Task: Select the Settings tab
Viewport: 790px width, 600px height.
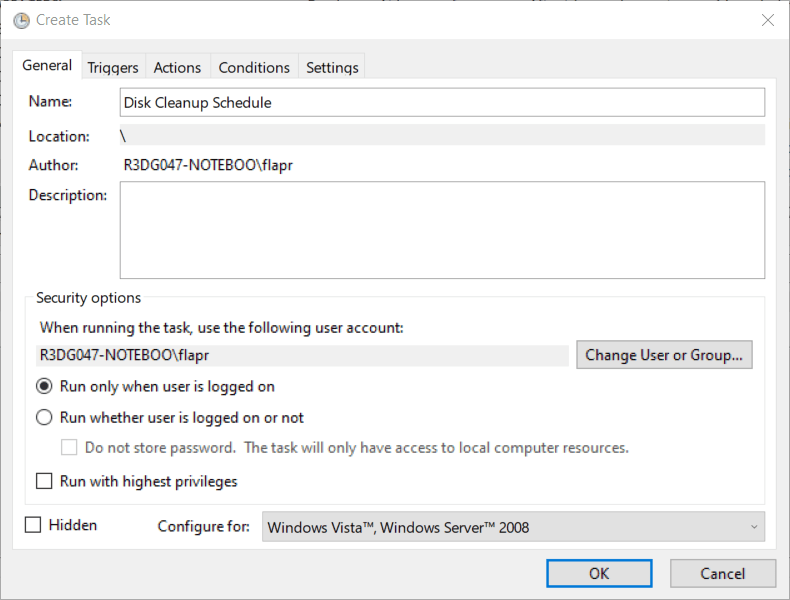Action: point(332,67)
